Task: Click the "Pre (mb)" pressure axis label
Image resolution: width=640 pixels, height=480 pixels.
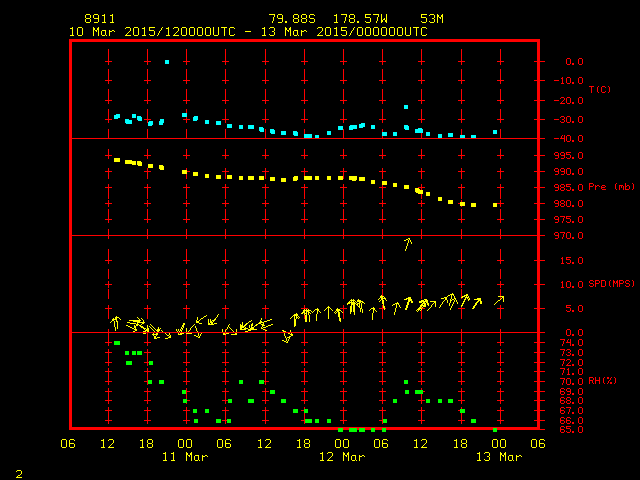Action: tap(611, 187)
